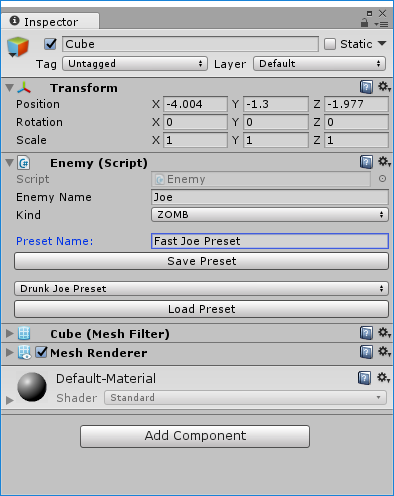Click the Load Preset button

click(x=201, y=309)
